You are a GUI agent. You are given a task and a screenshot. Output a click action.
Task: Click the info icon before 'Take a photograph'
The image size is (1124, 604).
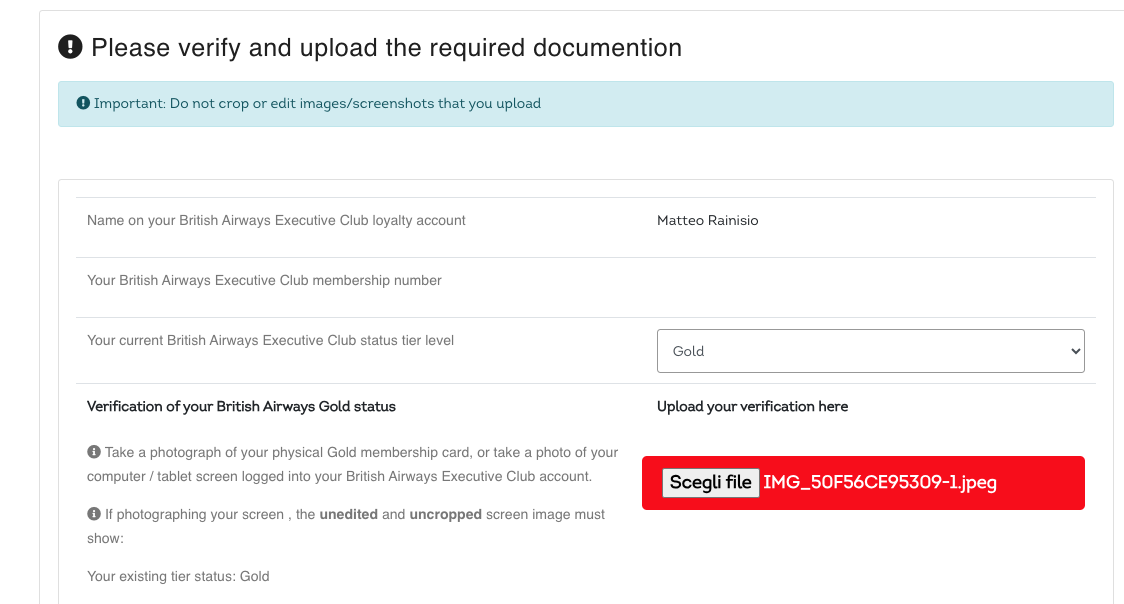[94, 451]
